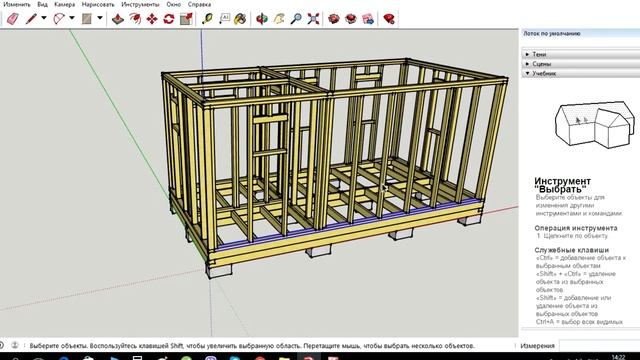Screen dimensions: 640x360
Task: Click the Лоток по умолчанию tray title
Action: pos(552,33)
